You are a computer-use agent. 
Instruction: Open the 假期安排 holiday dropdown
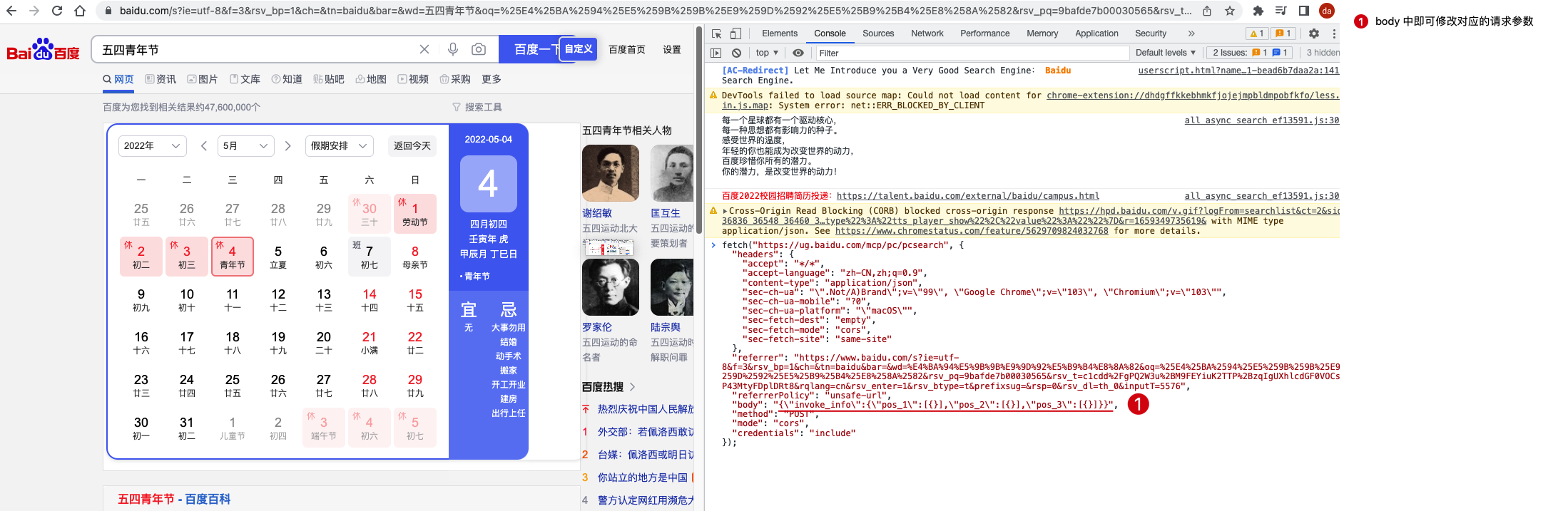pos(339,145)
